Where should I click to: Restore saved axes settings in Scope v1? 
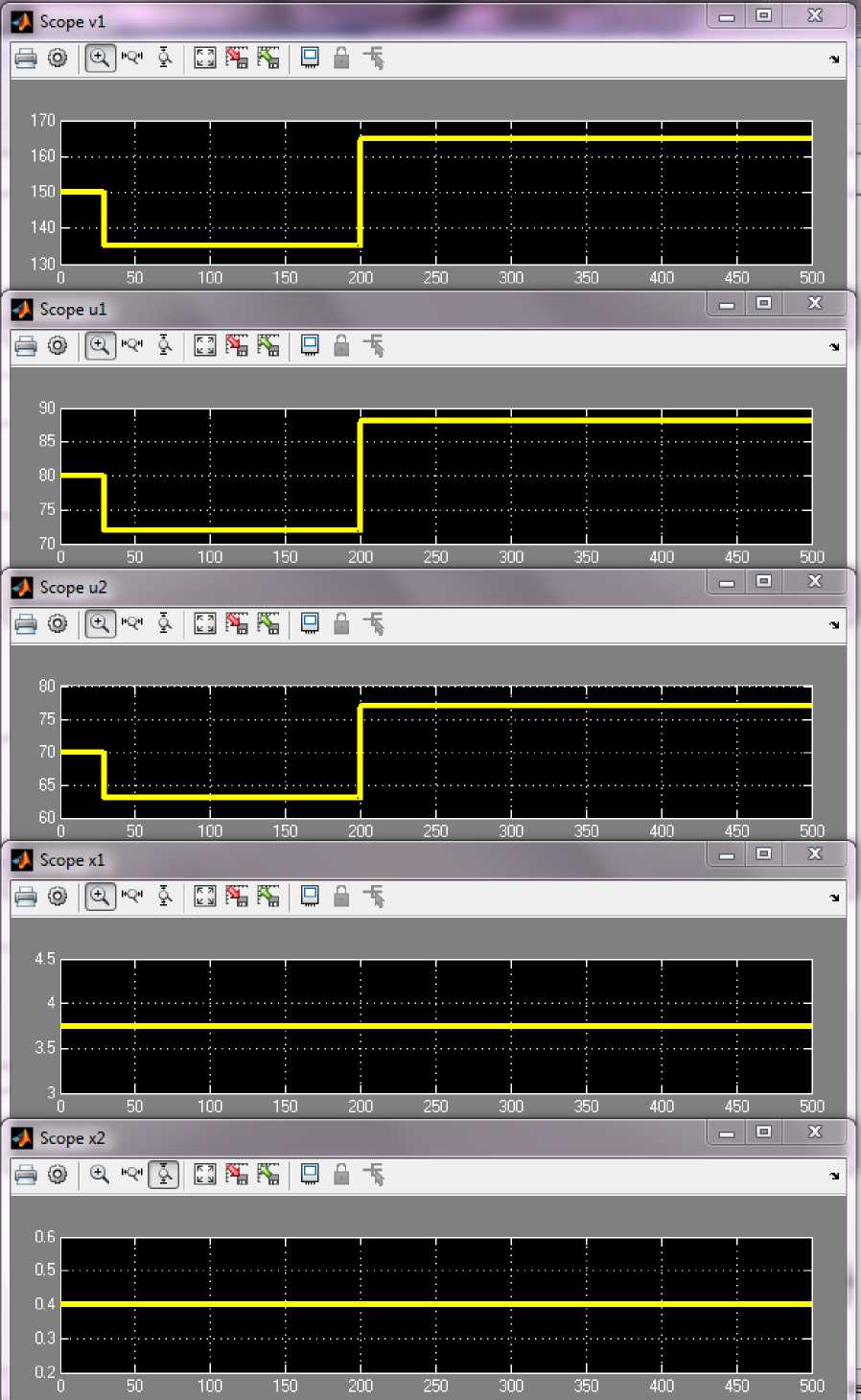[x=268, y=58]
